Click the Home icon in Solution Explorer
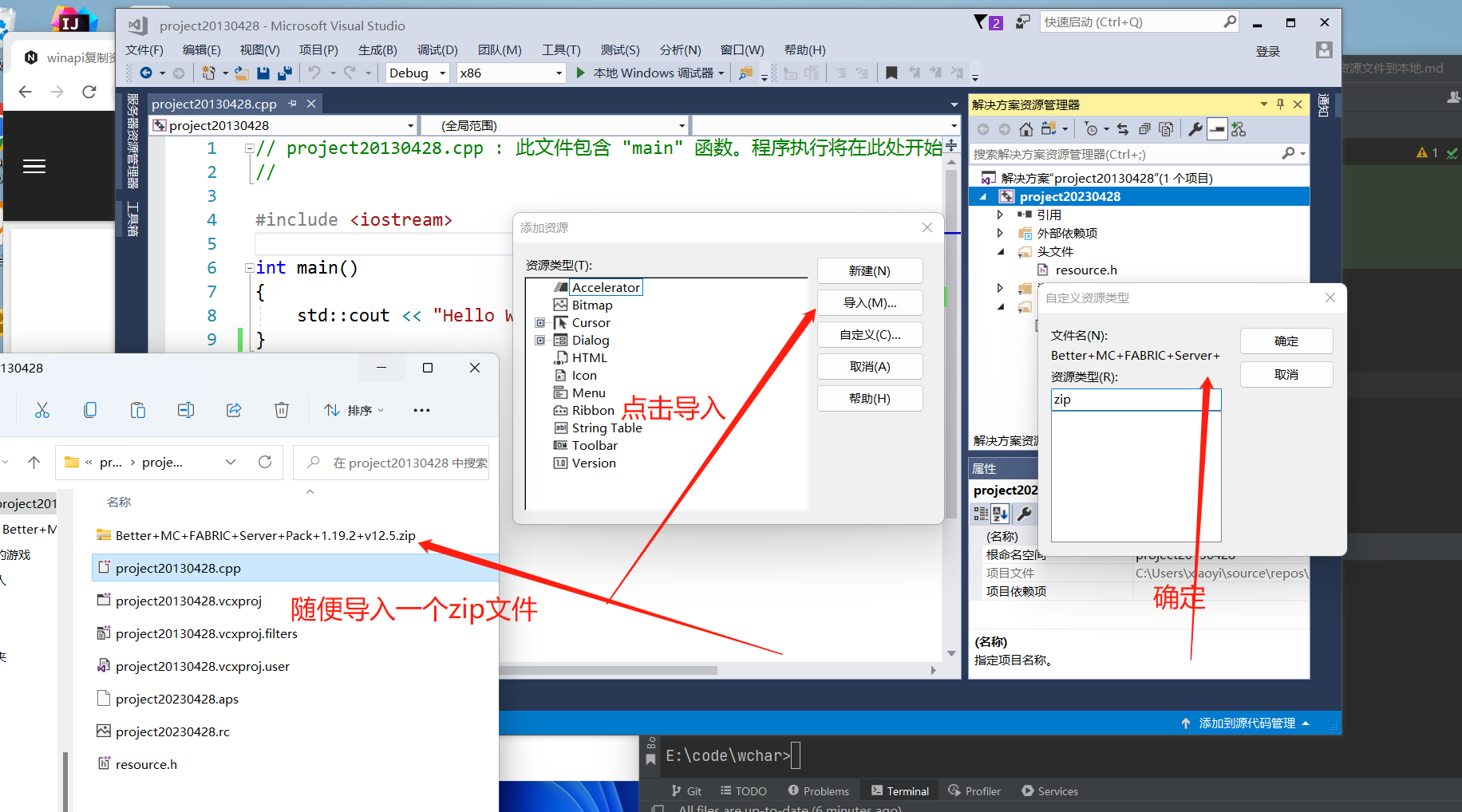1462x812 pixels. (x=1026, y=129)
